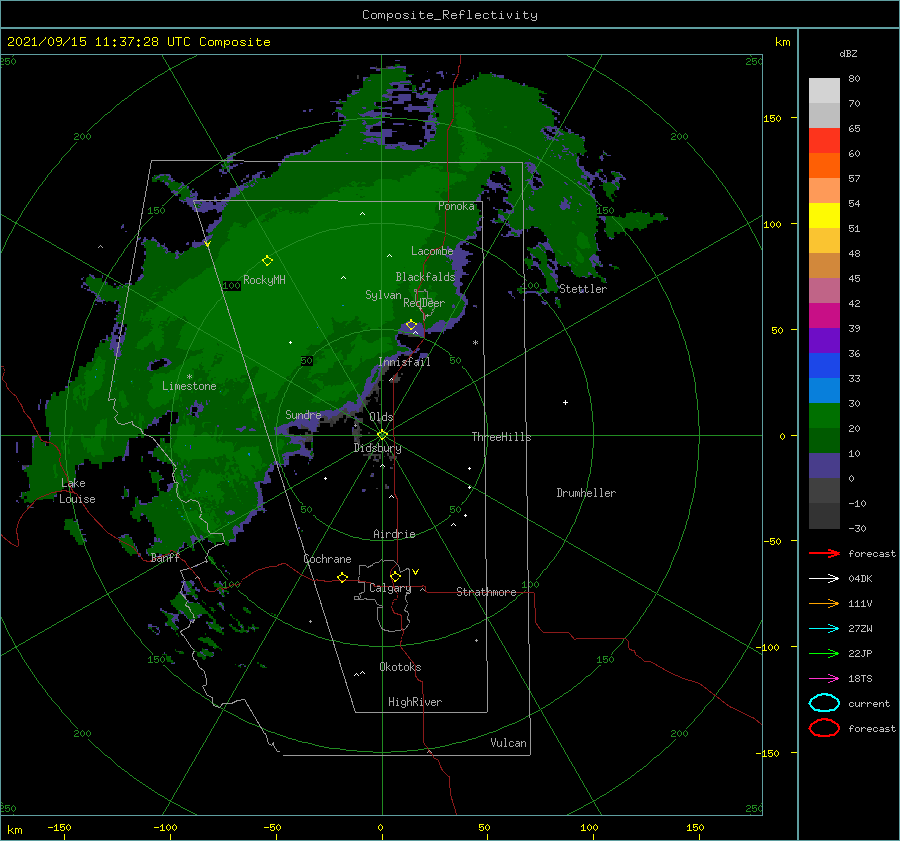
Task: Click the yellow diamond marker inside Calgary
Action: coord(395,576)
